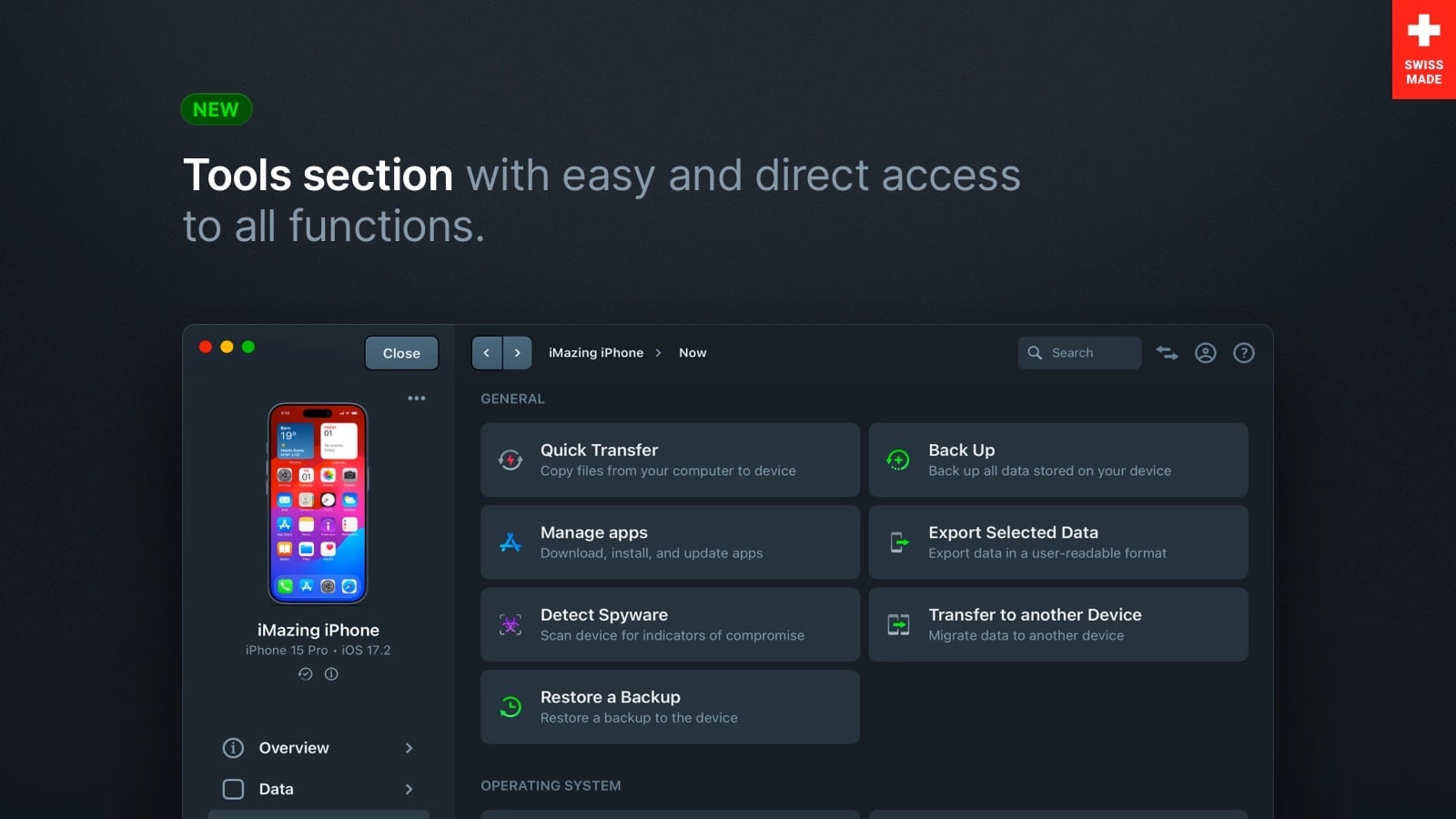Open the help question mark icon
Screen dimensions: 1456x819
coord(1244,353)
